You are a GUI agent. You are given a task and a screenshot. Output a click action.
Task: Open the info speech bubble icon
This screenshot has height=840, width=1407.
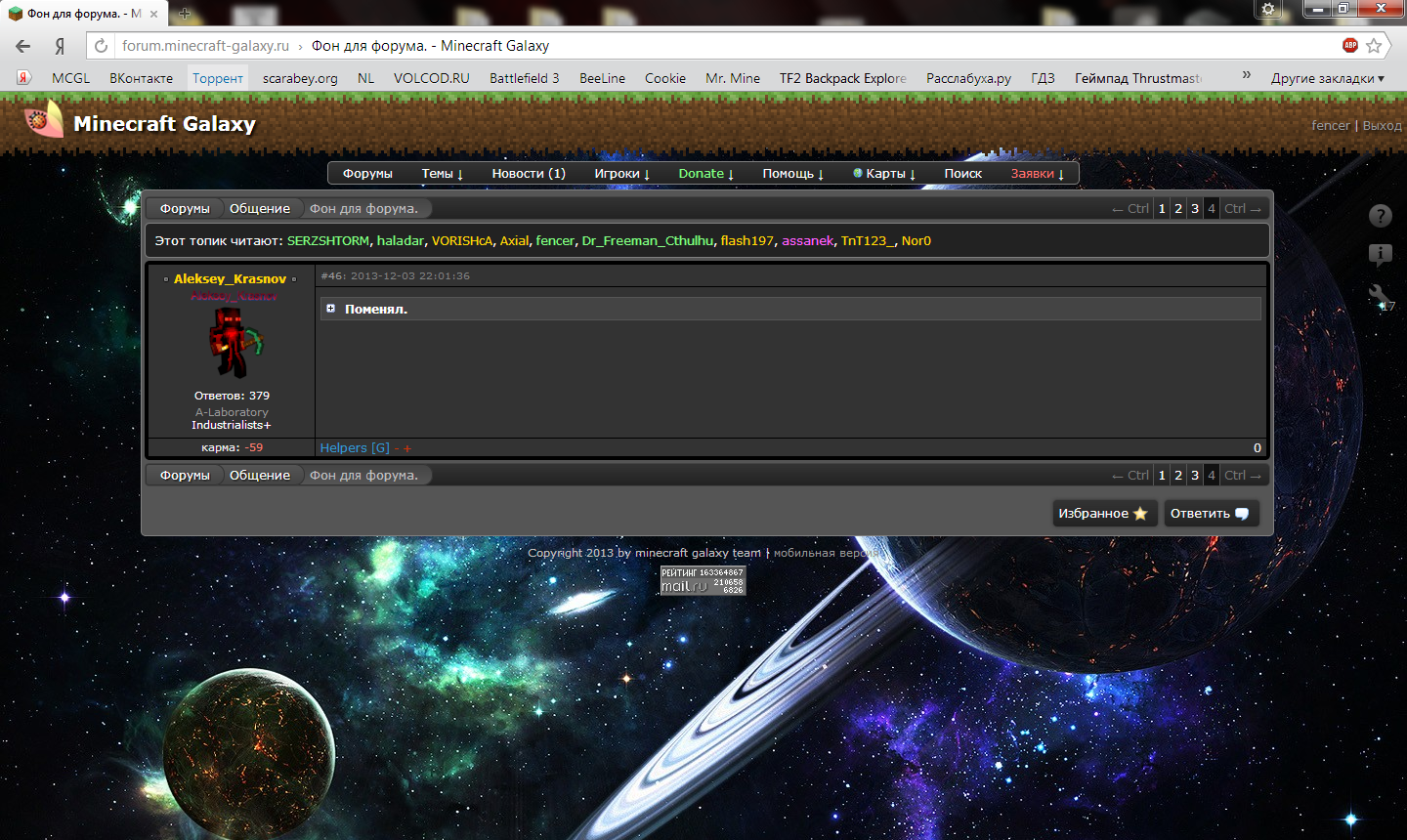(1380, 256)
